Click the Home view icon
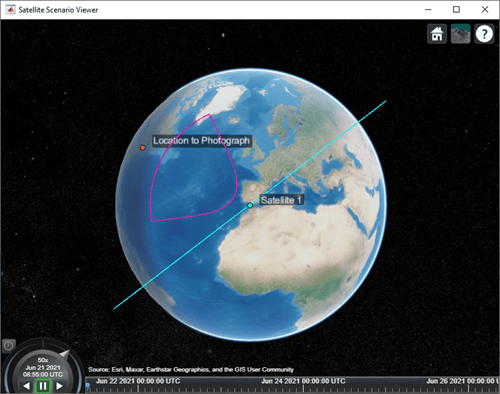 click(x=437, y=34)
